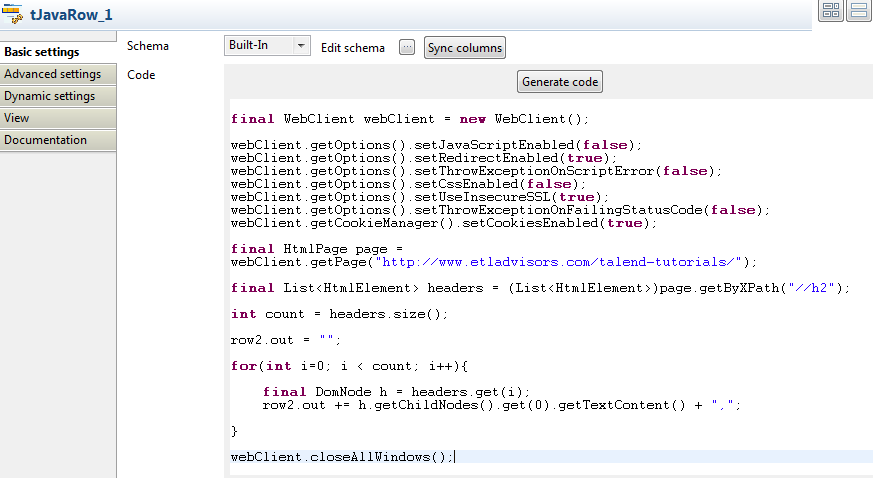This screenshot has width=873, height=478.
Task: Click the line declaring new WebClient()
Action: click(410, 119)
